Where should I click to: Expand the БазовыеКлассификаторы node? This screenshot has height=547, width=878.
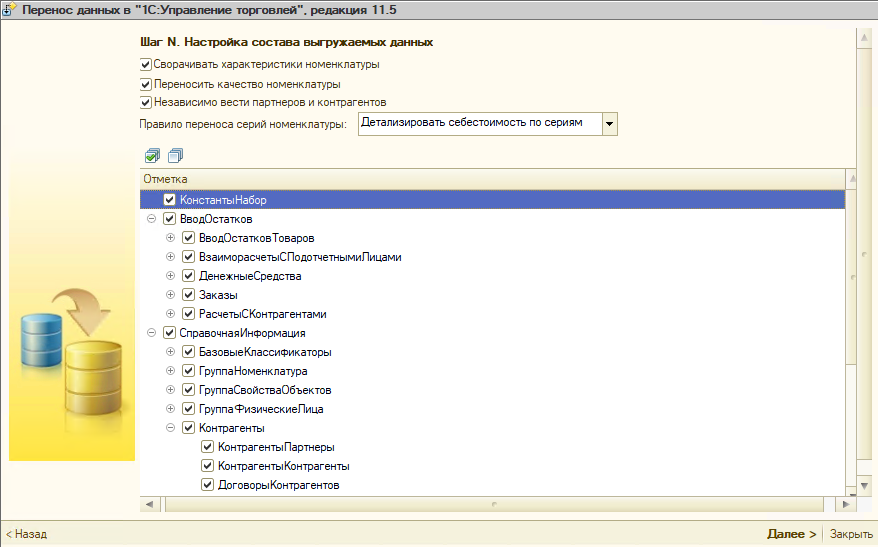(x=170, y=352)
